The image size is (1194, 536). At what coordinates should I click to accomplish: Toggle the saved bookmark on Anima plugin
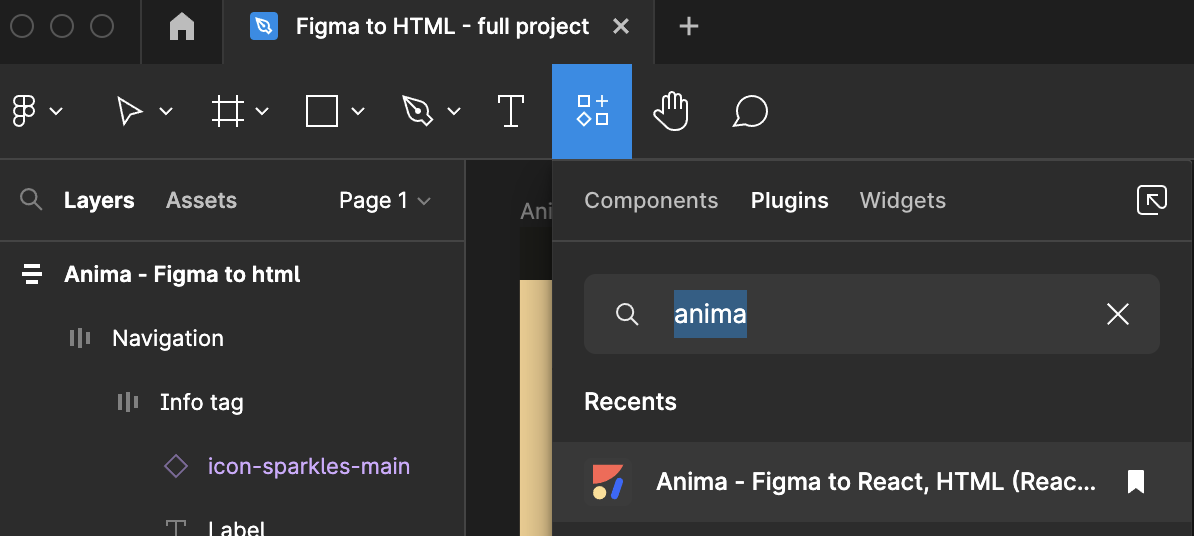pos(1135,482)
